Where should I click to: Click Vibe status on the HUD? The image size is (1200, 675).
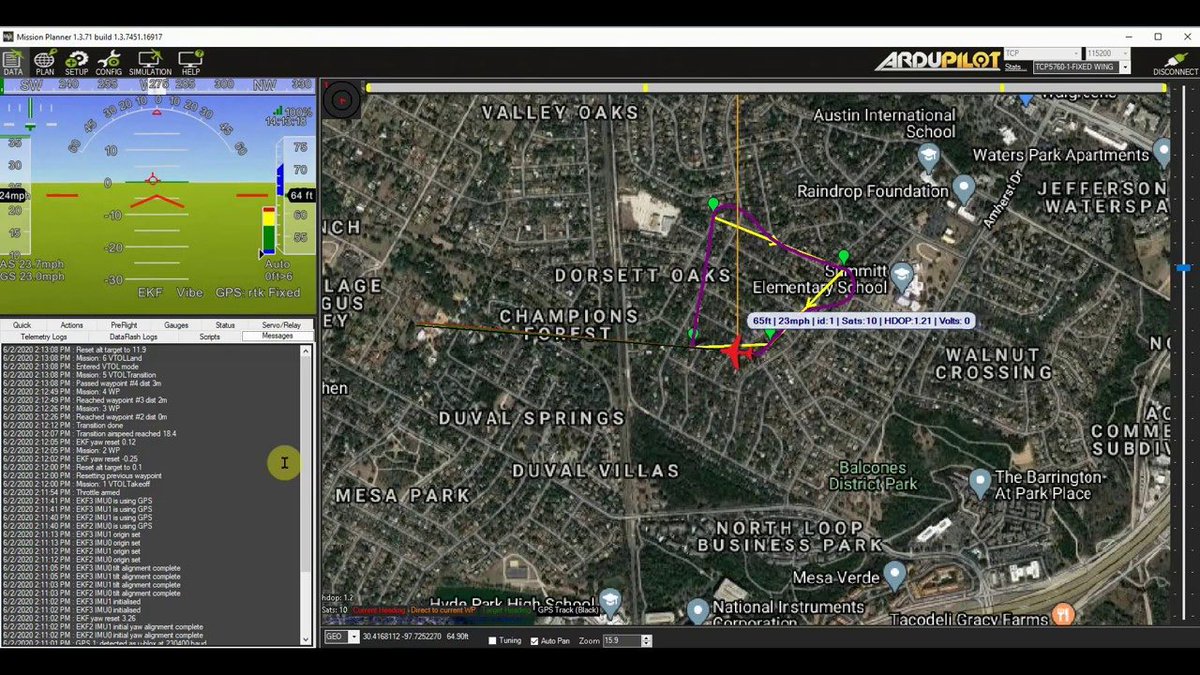[190, 293]
